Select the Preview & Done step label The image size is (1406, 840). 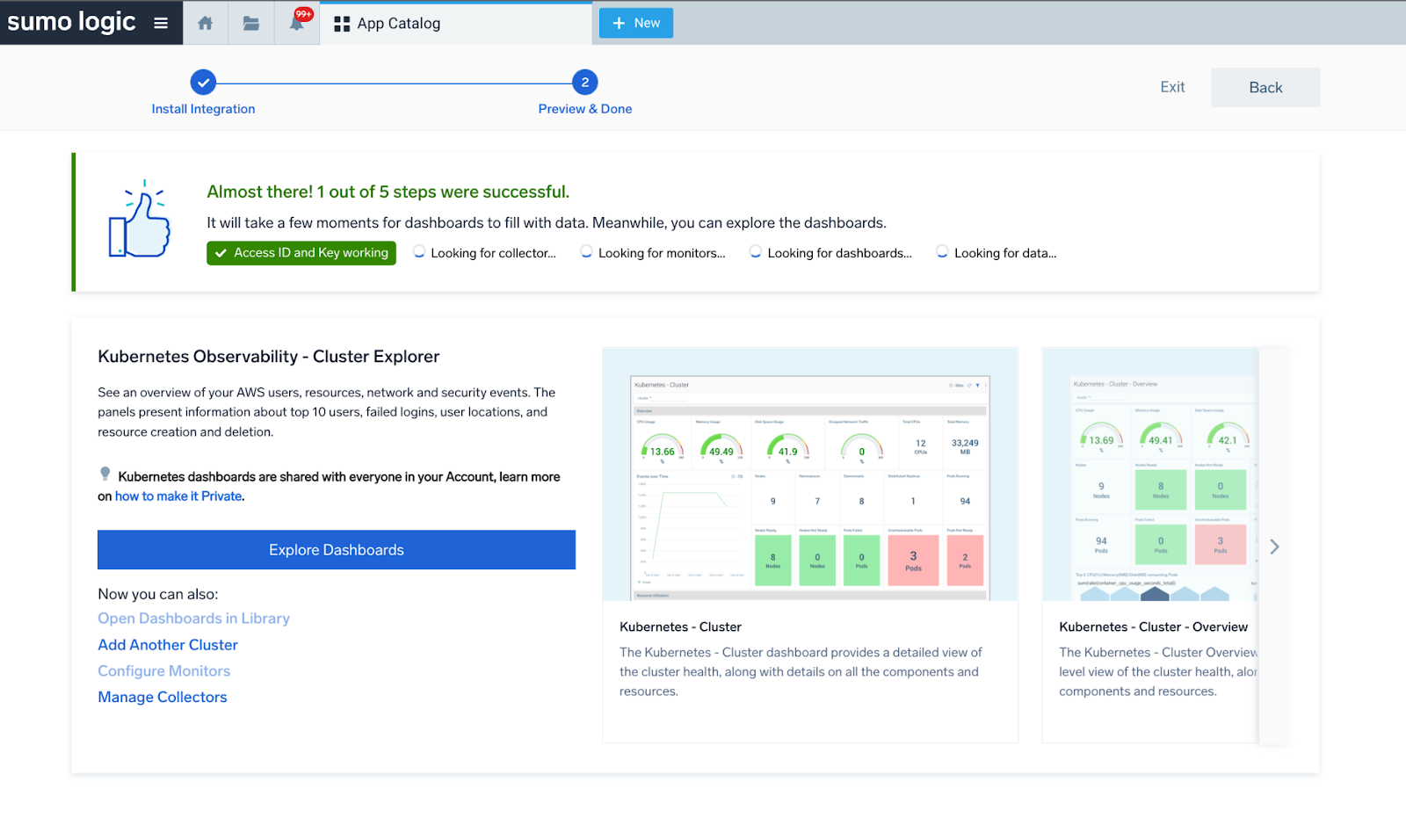[x=585, y=109]
